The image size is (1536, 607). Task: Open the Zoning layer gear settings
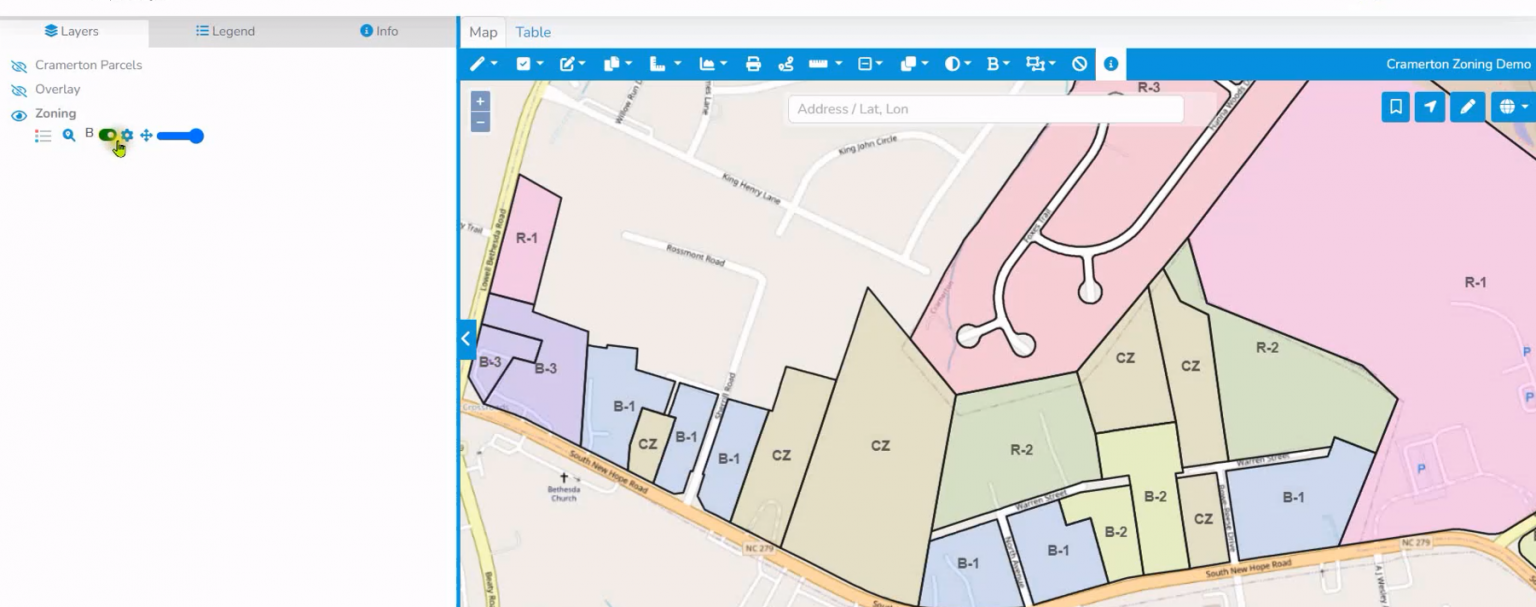pos(127,135)
